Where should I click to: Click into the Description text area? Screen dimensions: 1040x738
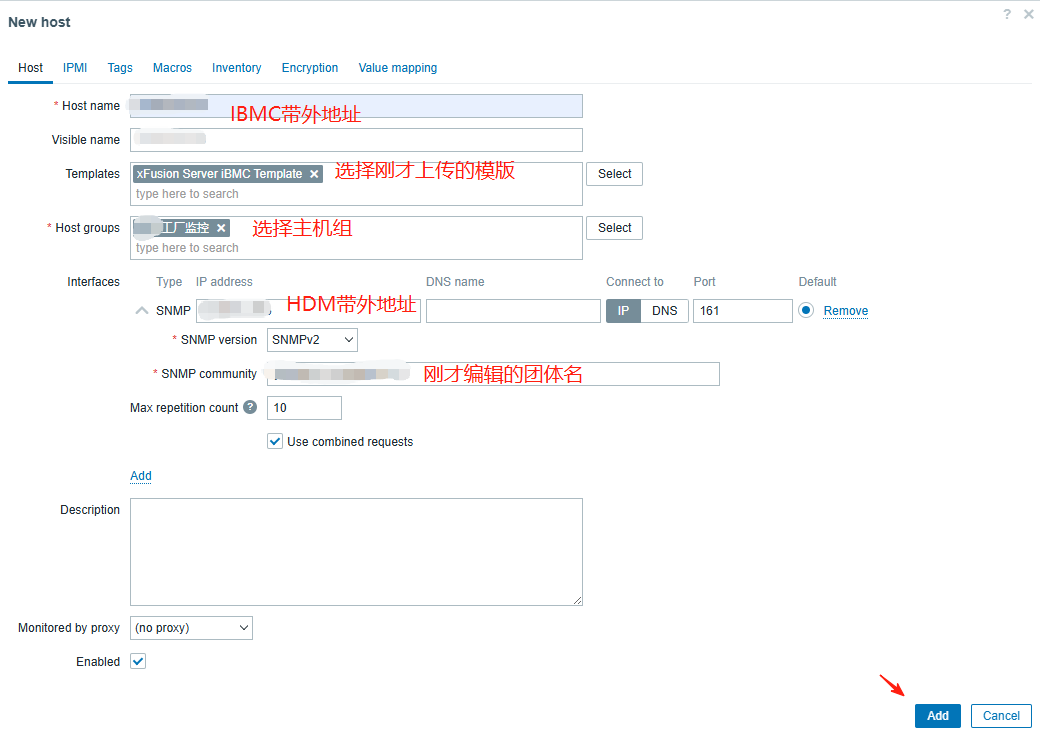356,551
